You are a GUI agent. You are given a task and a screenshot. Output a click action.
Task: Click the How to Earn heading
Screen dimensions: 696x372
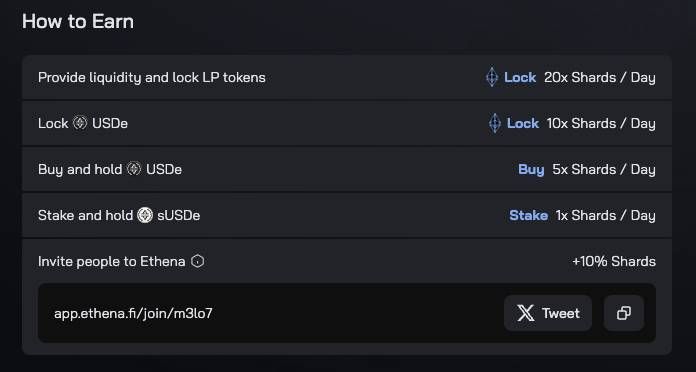pos(78,21)
